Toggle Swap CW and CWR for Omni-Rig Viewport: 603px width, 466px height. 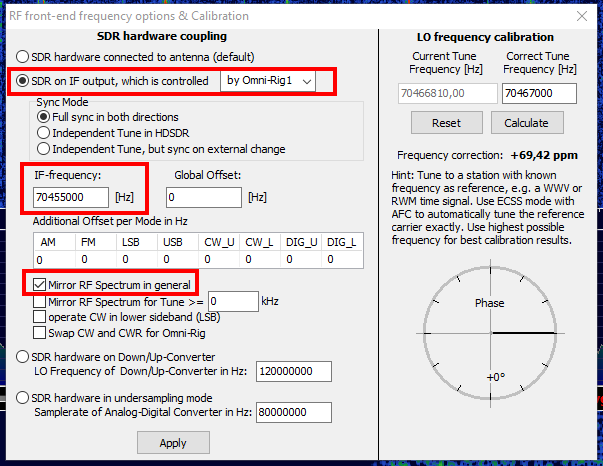click(x=40, y=333)
